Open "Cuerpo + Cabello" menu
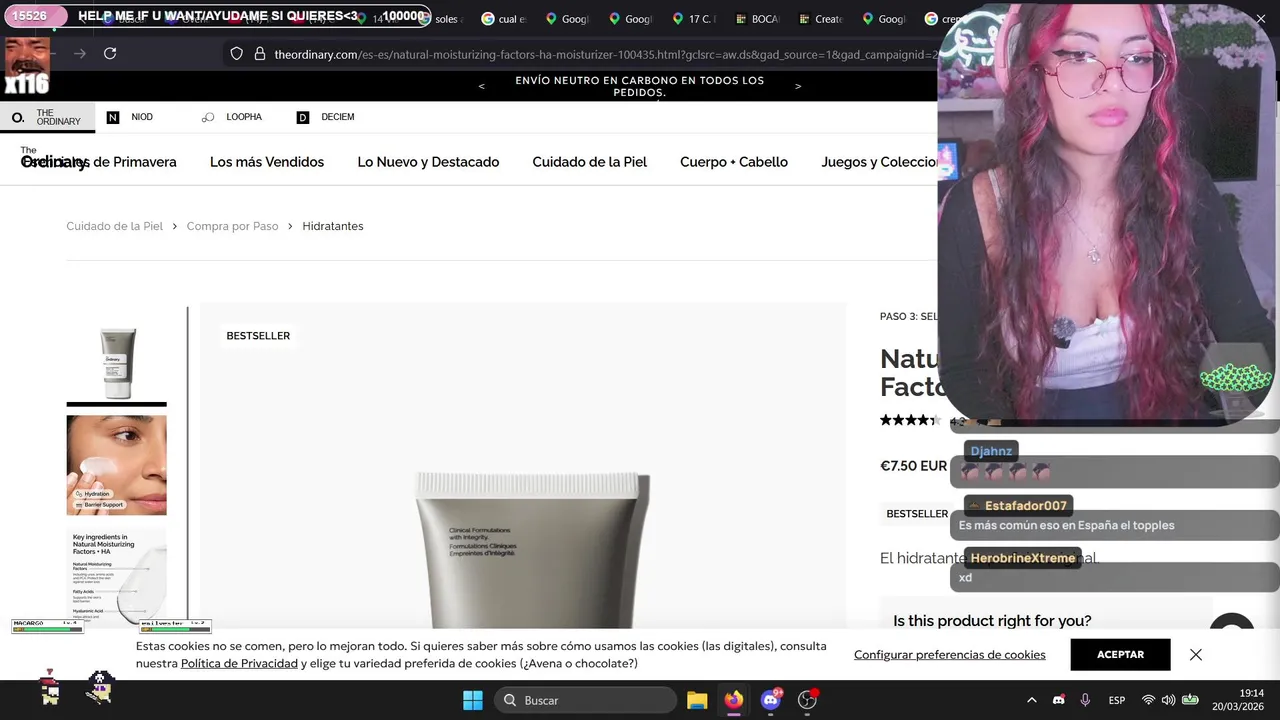 (x=734, y=162)
